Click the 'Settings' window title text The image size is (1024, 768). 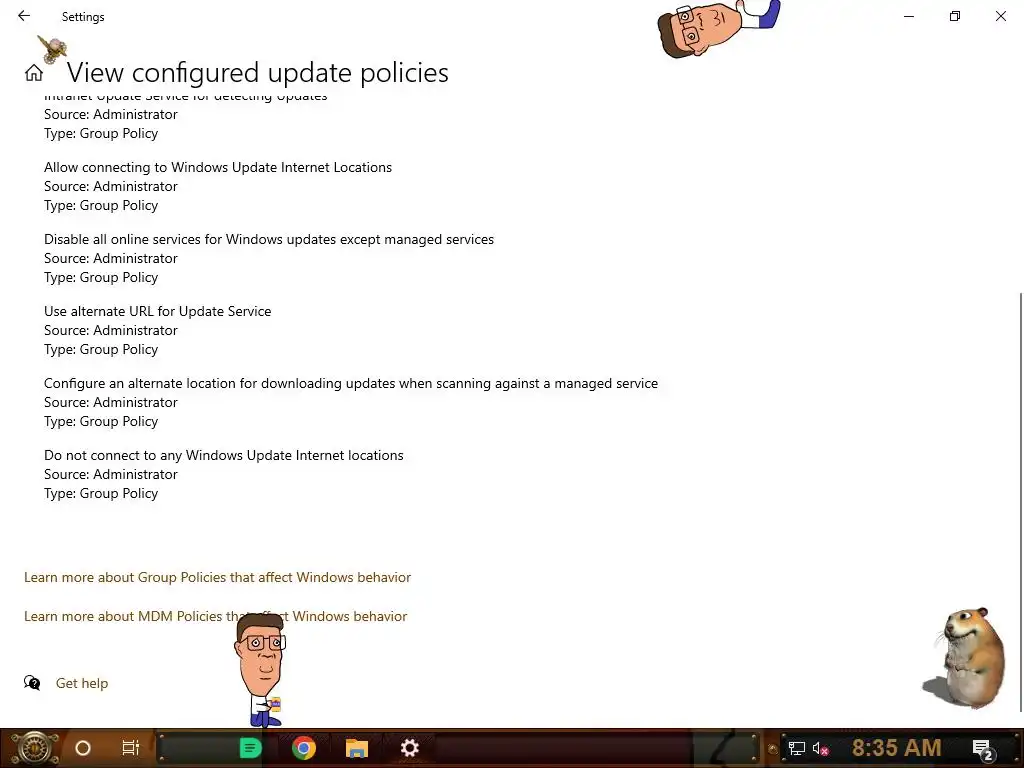pos(83,16)
